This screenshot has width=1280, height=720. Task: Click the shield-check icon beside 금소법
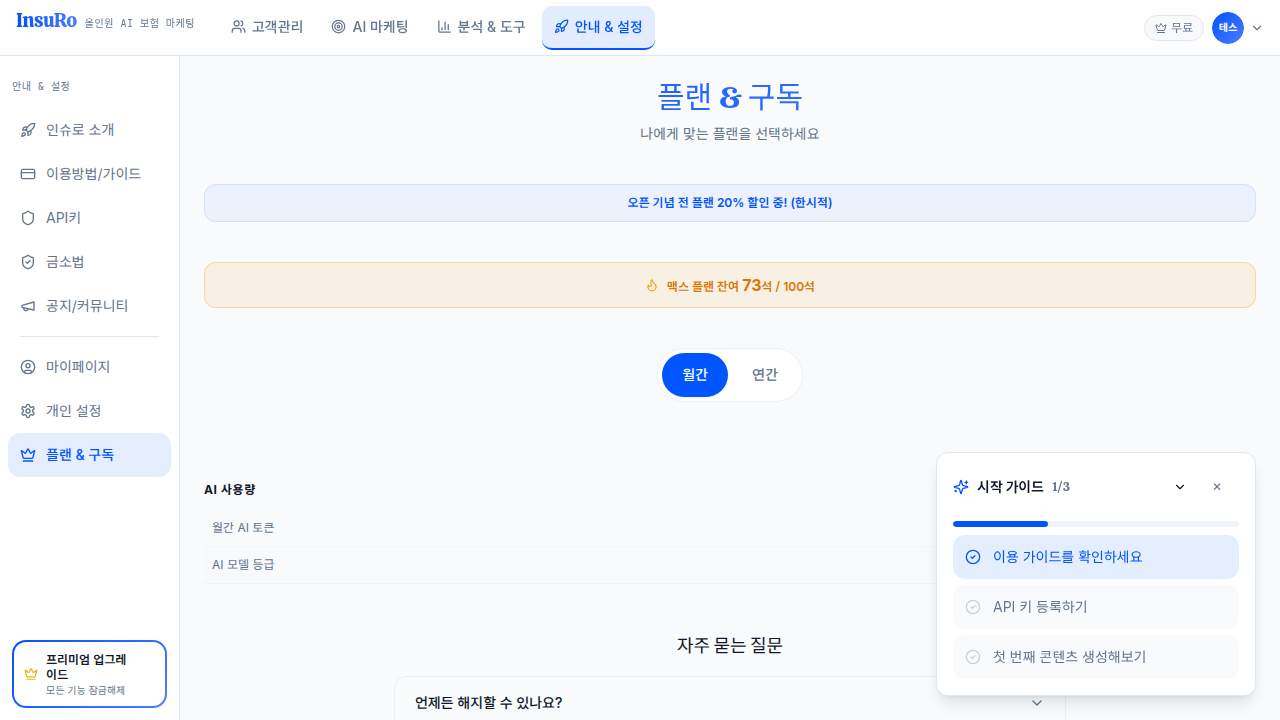(x=28, y=262)
